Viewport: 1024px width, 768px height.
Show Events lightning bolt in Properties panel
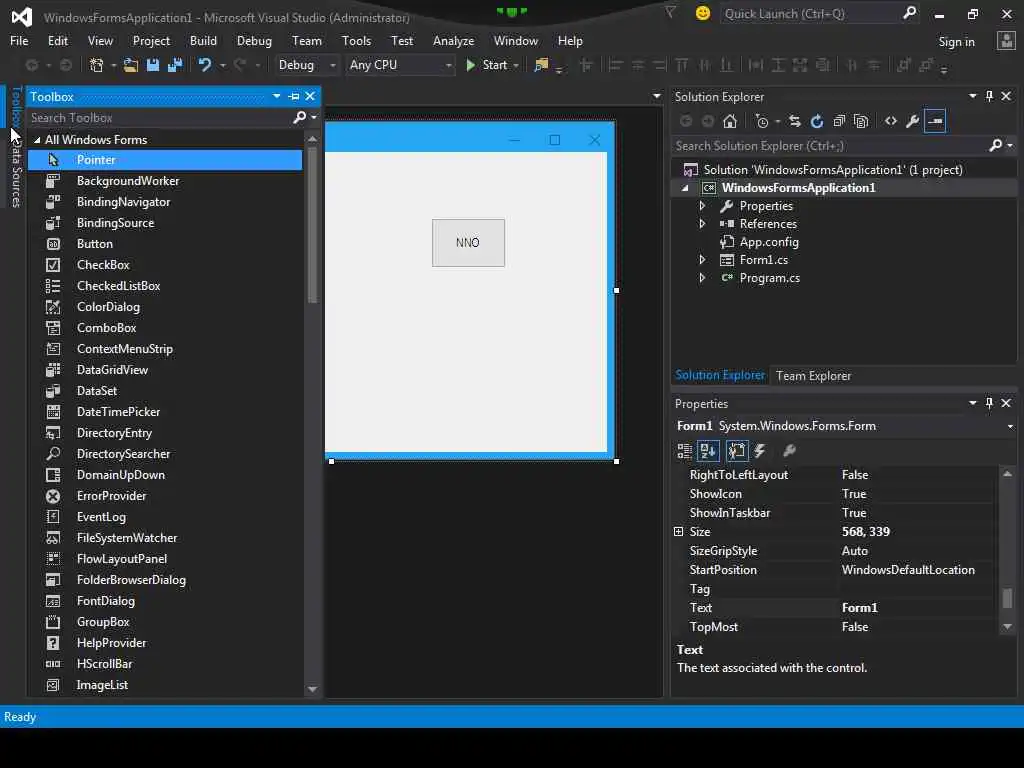point(760,451)
